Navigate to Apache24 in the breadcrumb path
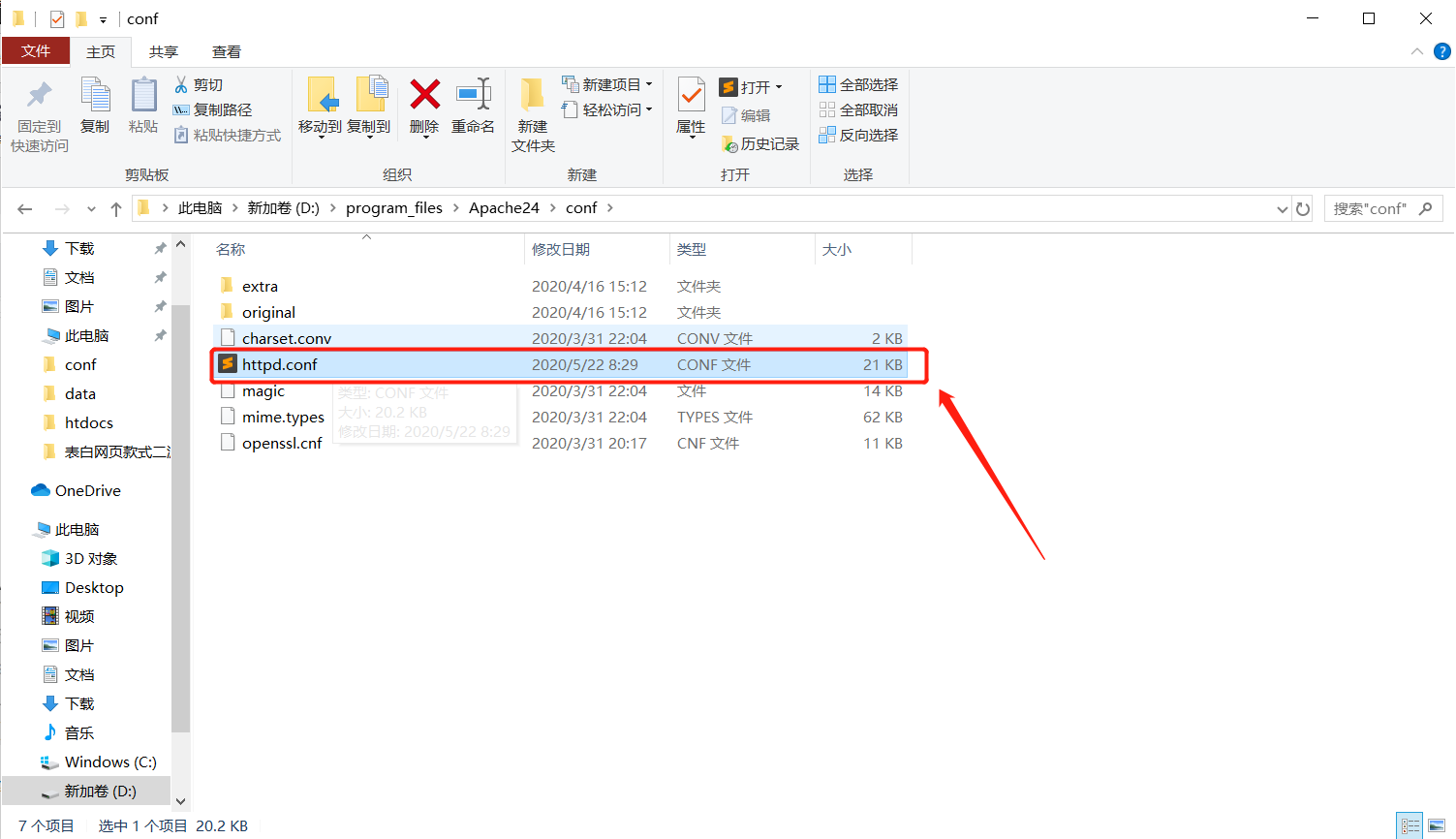The image size is (1456, 839). point(504,207)
